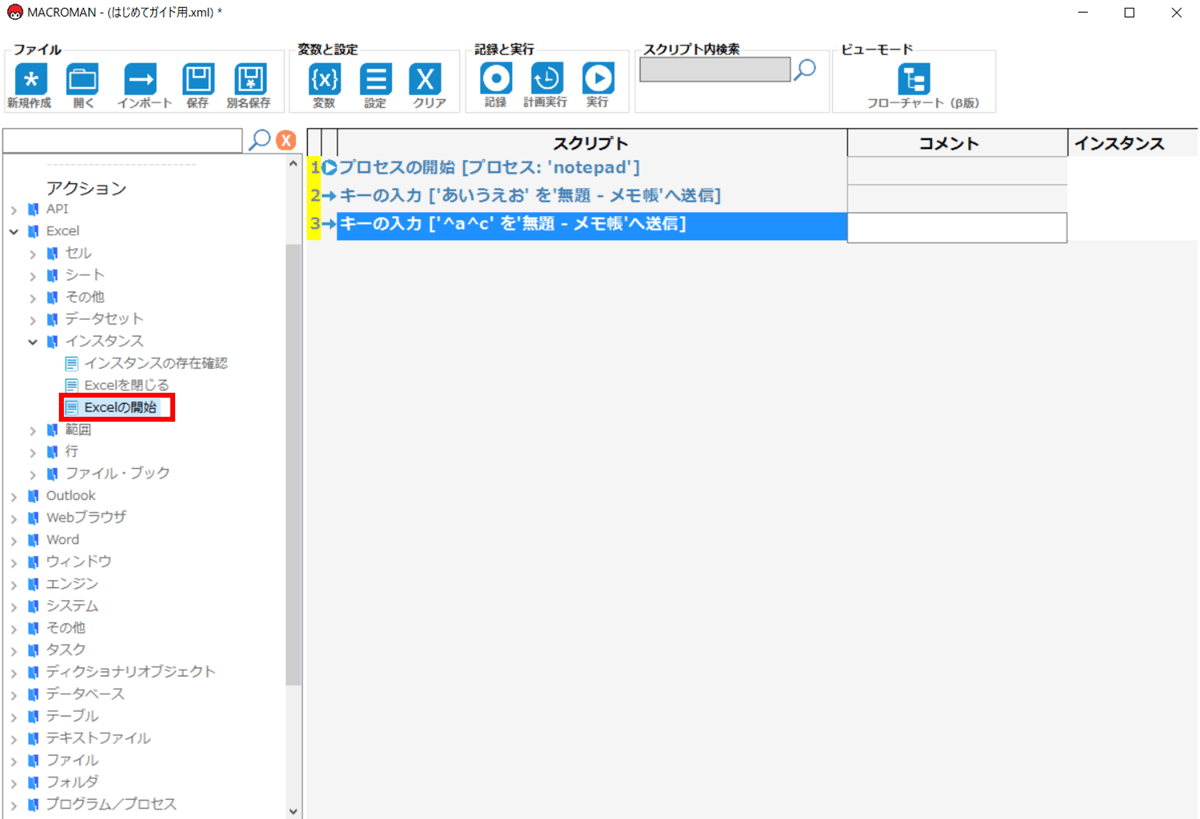Click the インスタンス column header
Viewport: 1200px width, 819px height.
[x=1119, y=144]
